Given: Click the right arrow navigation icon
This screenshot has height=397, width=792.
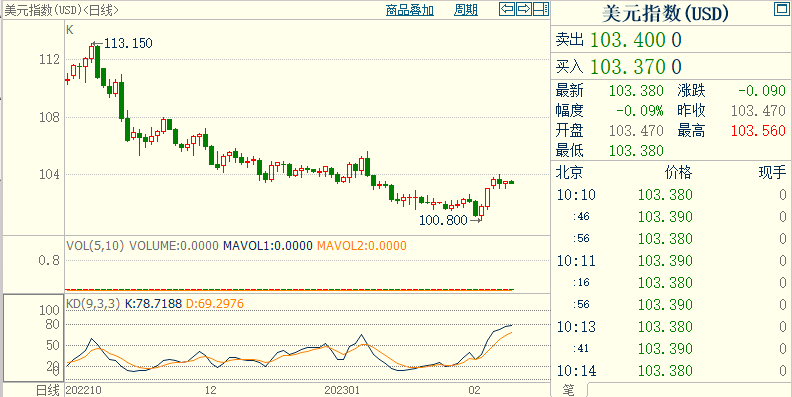Looking at the screenshot, I should coord(524,9).
